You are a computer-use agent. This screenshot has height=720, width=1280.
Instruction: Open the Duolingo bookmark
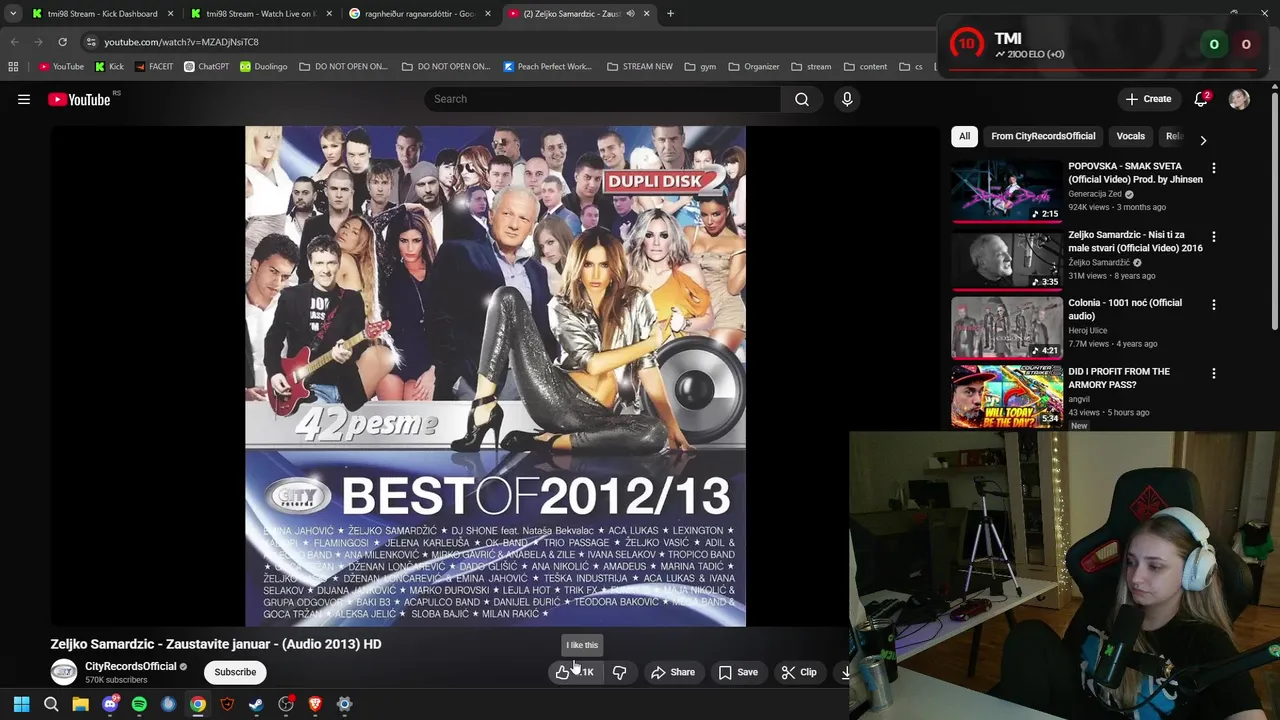click(263, 67)
